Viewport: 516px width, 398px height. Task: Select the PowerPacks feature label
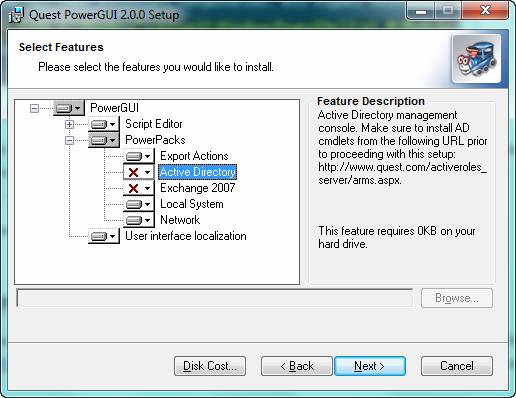coord(155,140)
